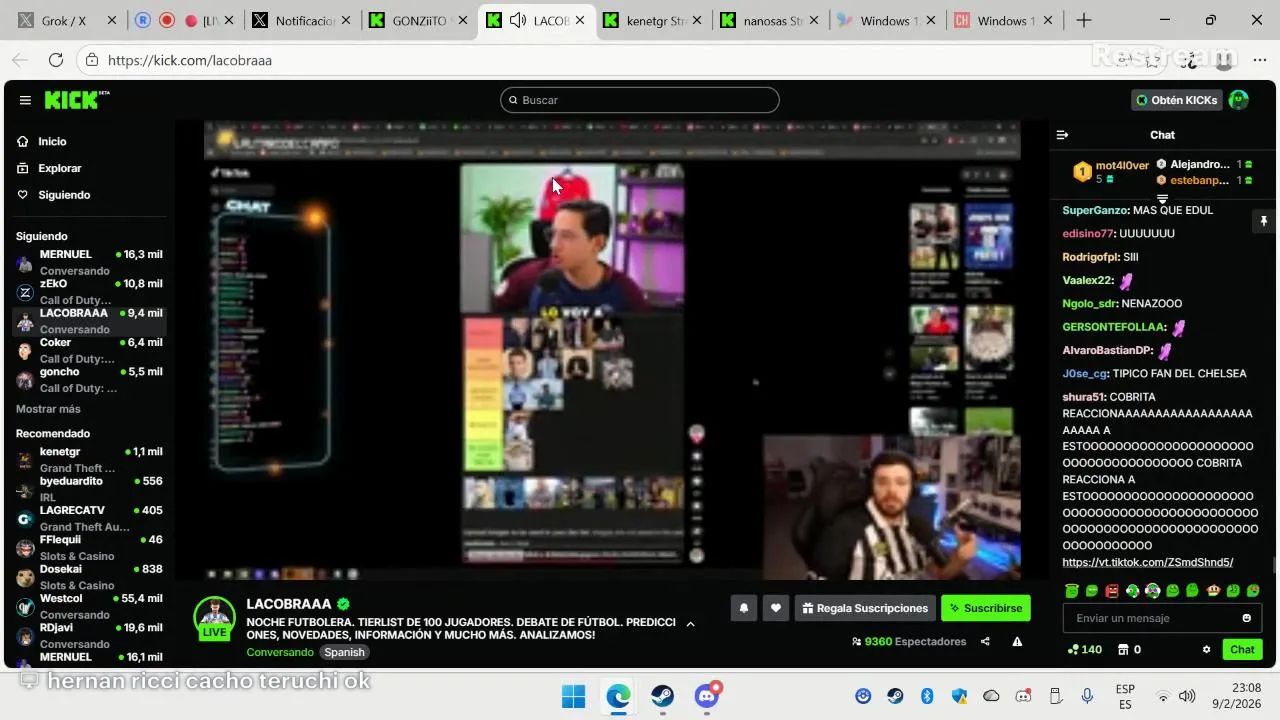Click the Bluetooth tray icon

coord(927,696)
